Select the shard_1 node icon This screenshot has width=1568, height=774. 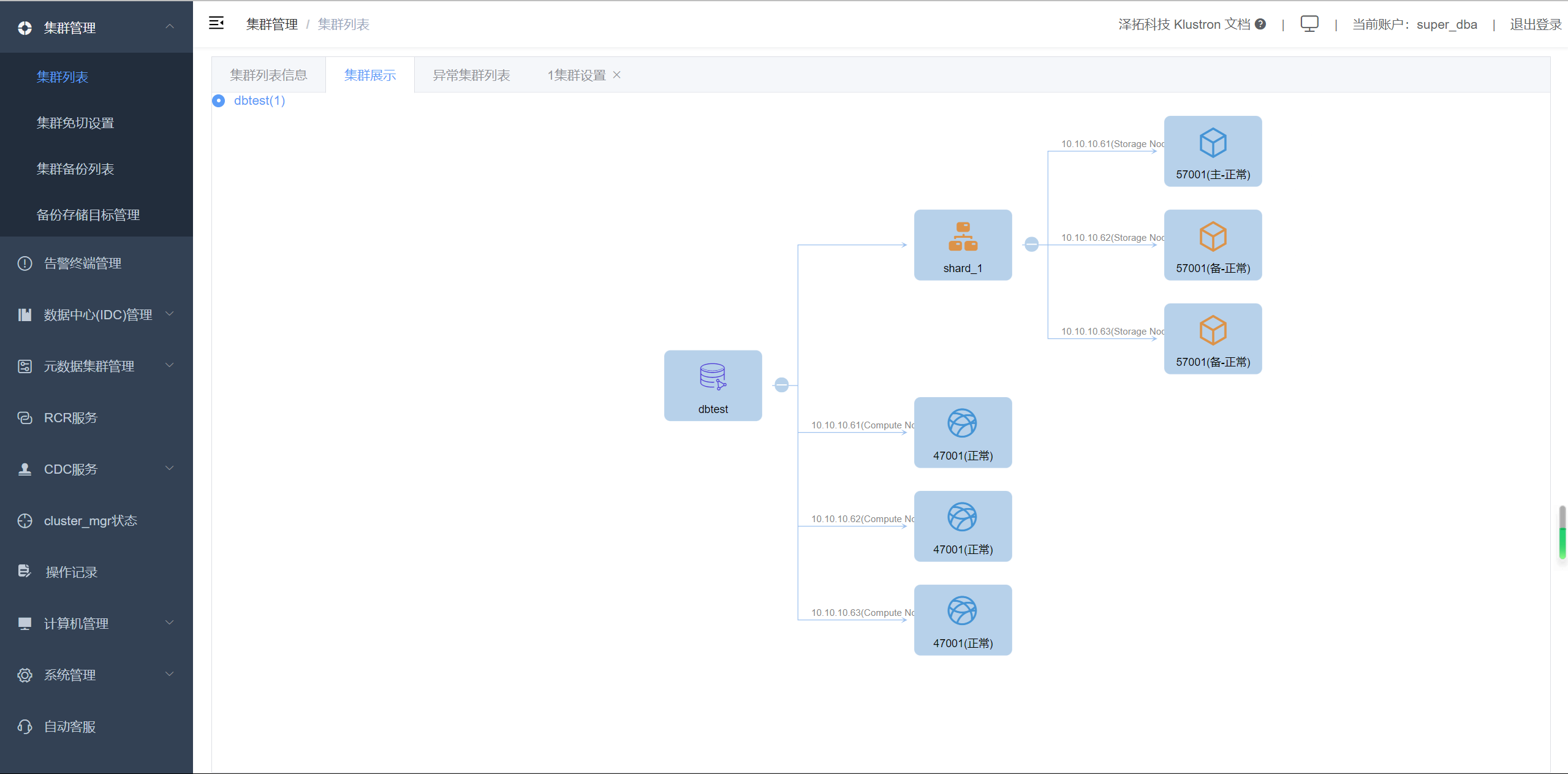click(x=963, y=237)
